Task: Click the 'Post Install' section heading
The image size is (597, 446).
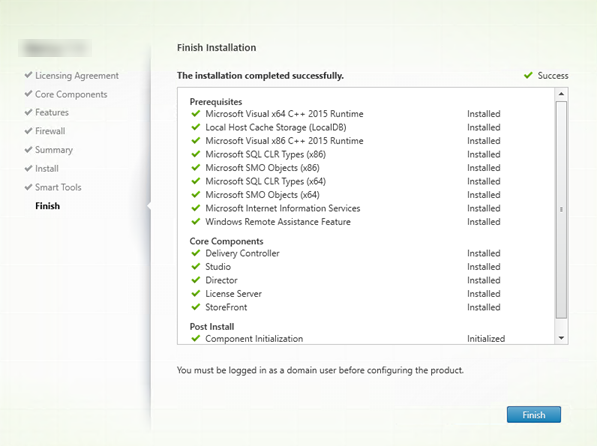Action: (212, 326)
